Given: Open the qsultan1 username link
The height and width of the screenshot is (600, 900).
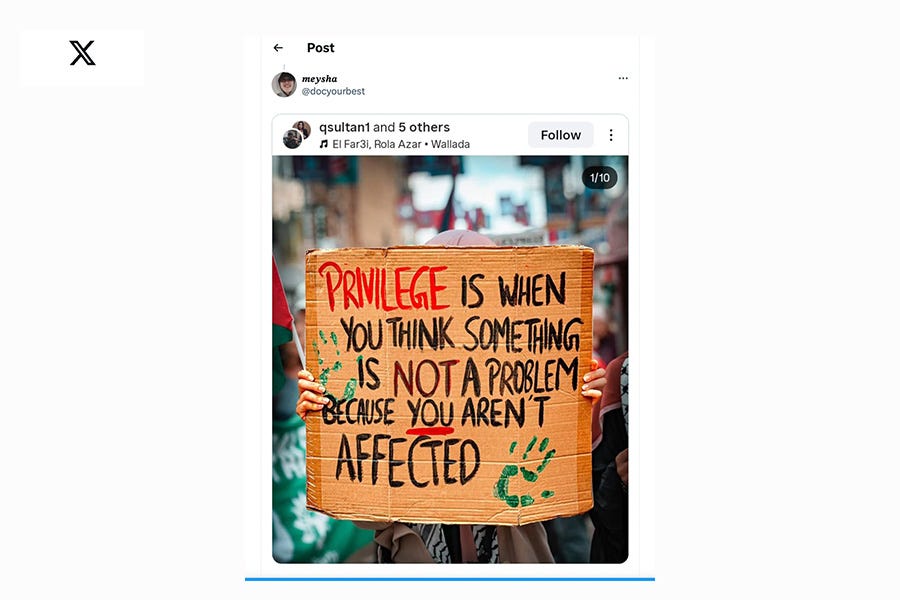Looking at the screenshot, I should tap(344, 127).
